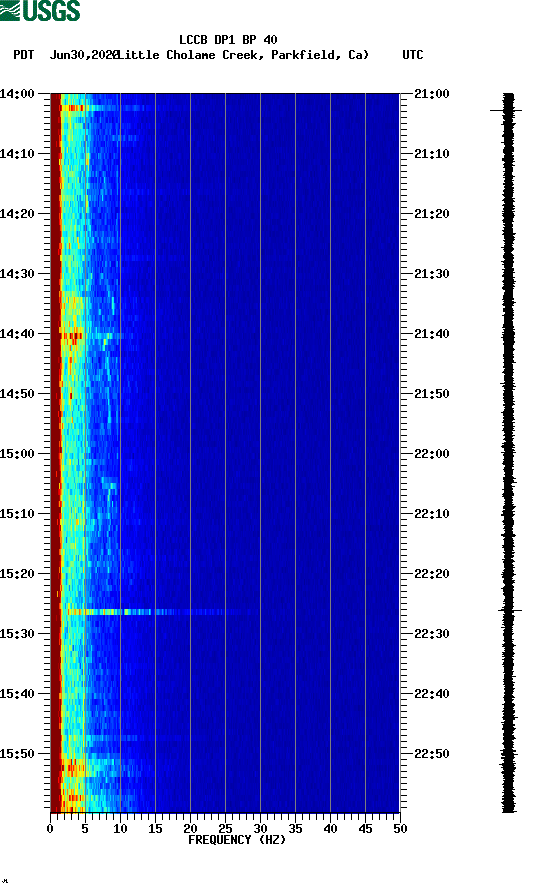The image size is (552, 892).
Task: Click the 22:30 UTC time label
Action: pyautogui.click(x=432, y=634)
